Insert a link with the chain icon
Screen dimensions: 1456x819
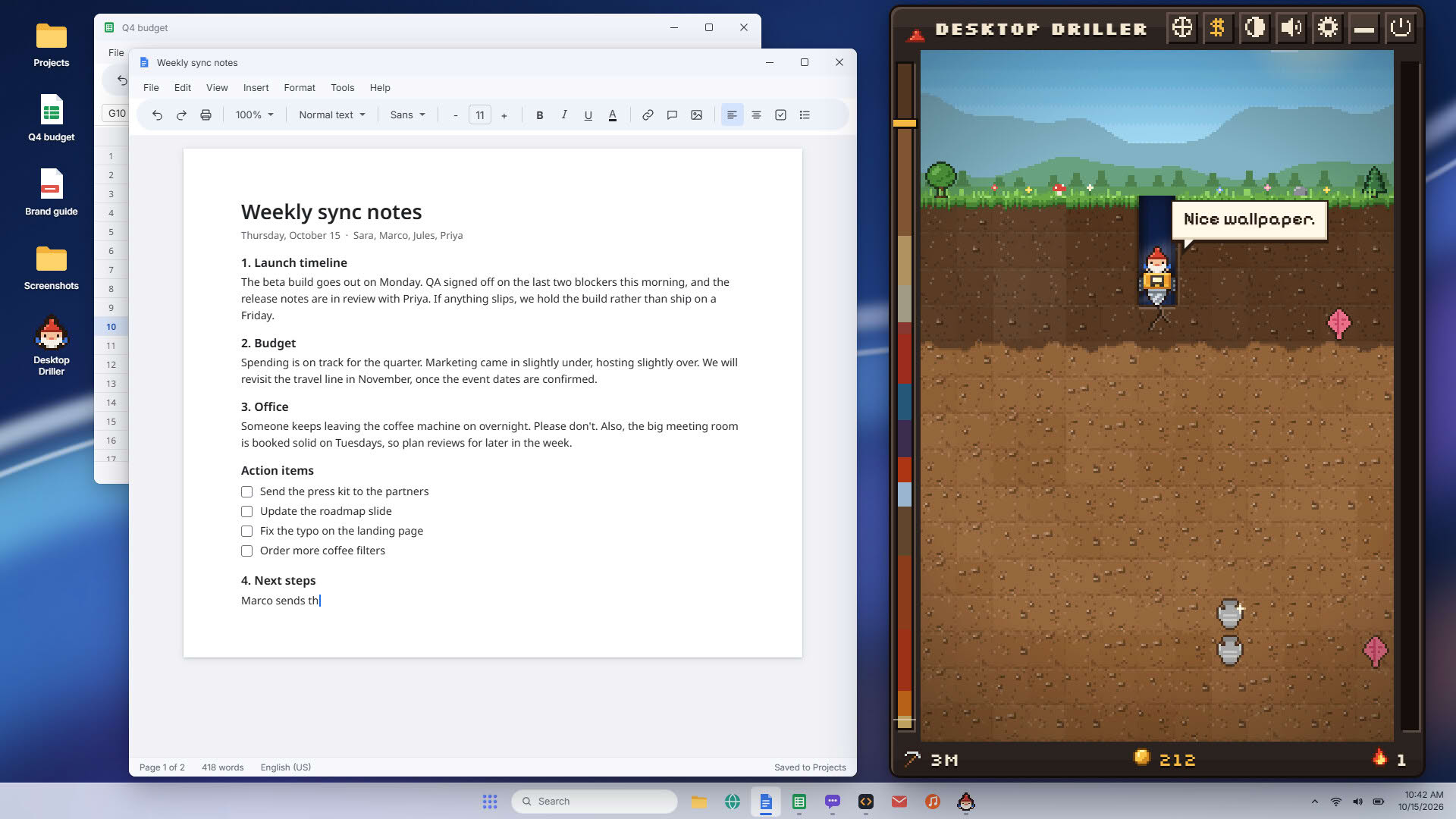pyautogui.click(x=648, y=115)
